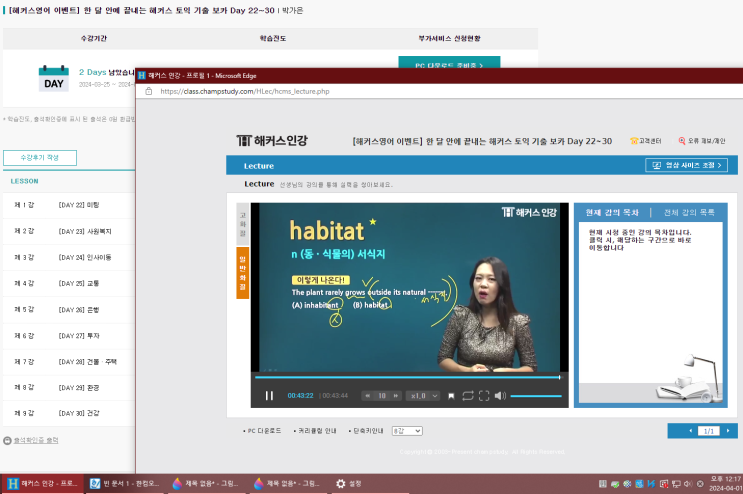Open 오류 제보/개인 link
The height and width of the screenshot is (494, 743).
tap(702, 141)
